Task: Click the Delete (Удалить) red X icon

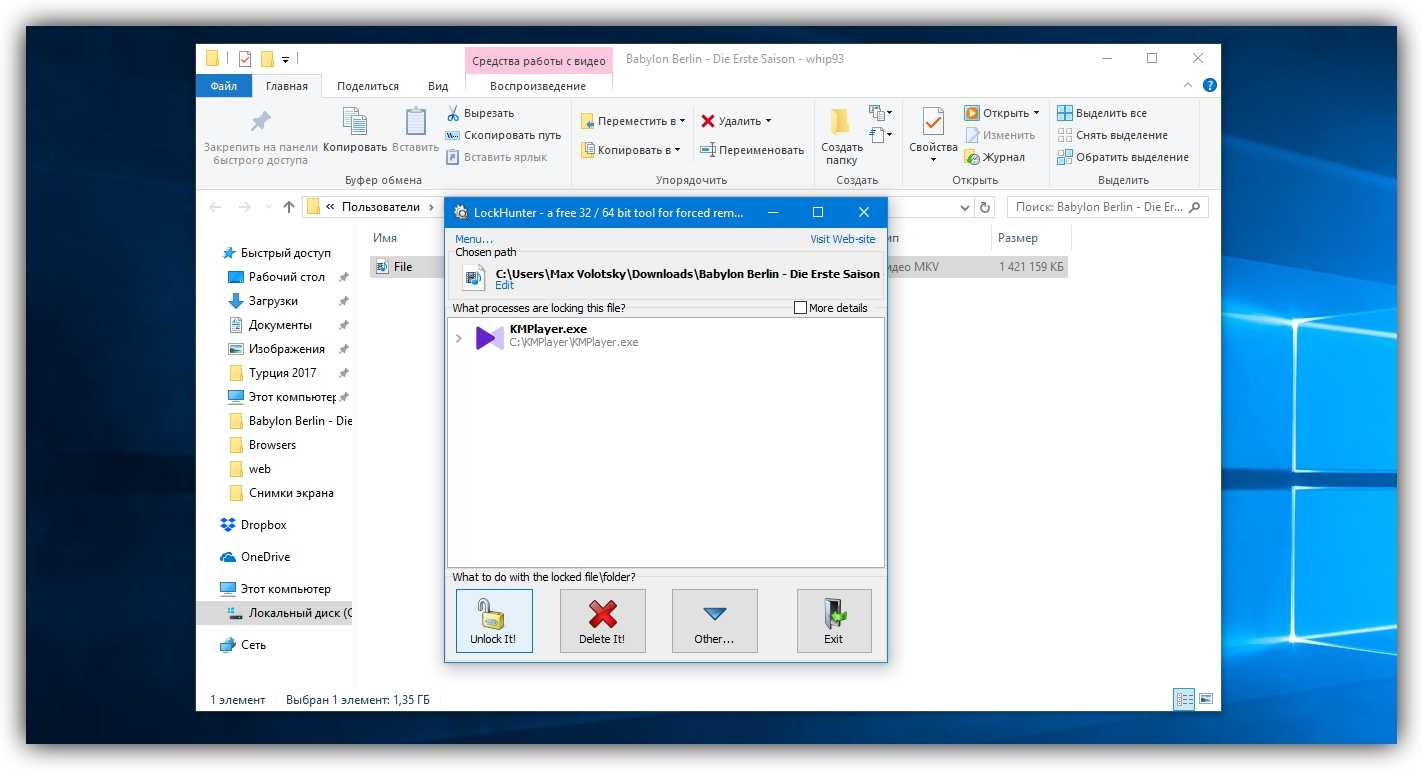Action: [709, 121]
